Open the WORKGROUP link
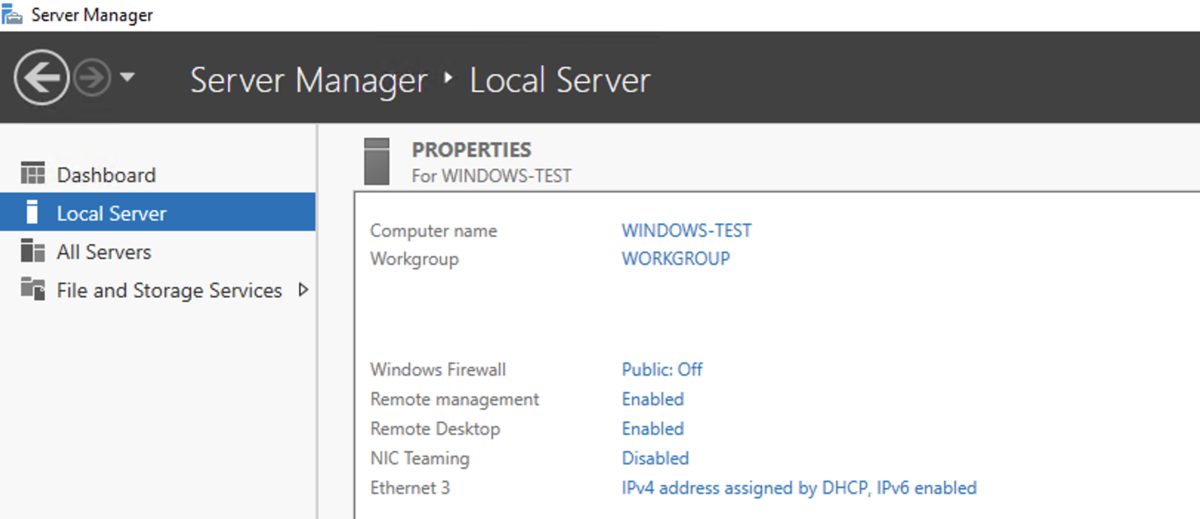 675,258
